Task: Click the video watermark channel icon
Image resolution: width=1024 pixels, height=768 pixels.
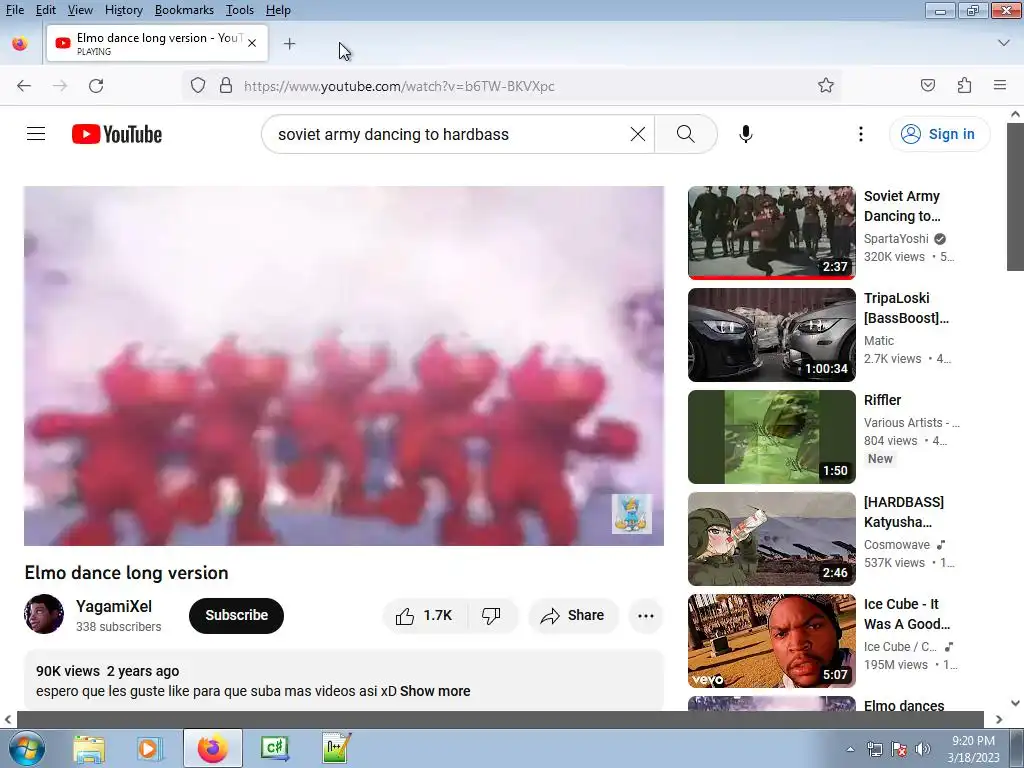Action: [x=632, y=514]
